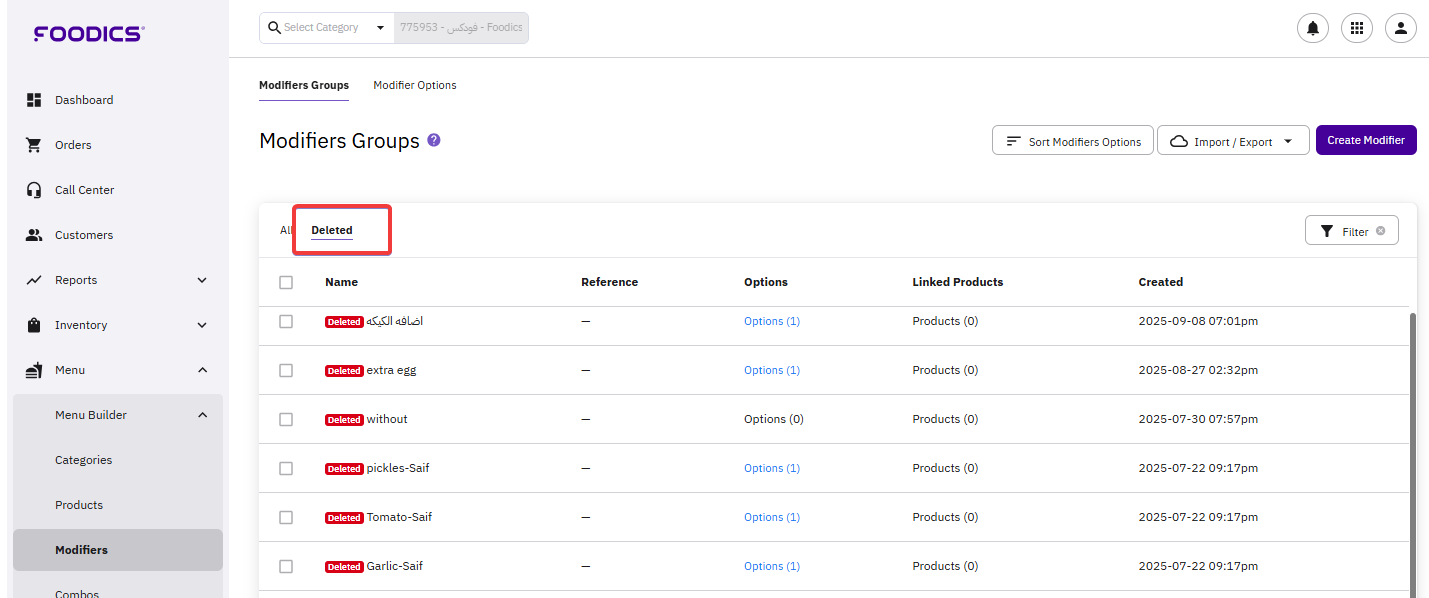Open the user profile icon
This screenshot has height=598, width=1429.
click(x=1401, y=29)
